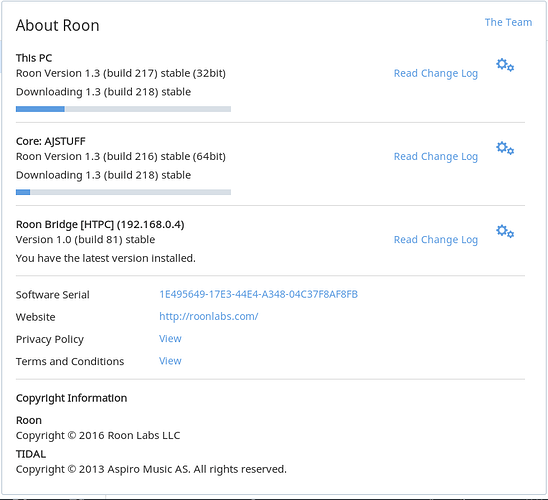This screenshot has width=548, height=500.
Task: Open settings gear for This PC
Action: tap(505, 65)
